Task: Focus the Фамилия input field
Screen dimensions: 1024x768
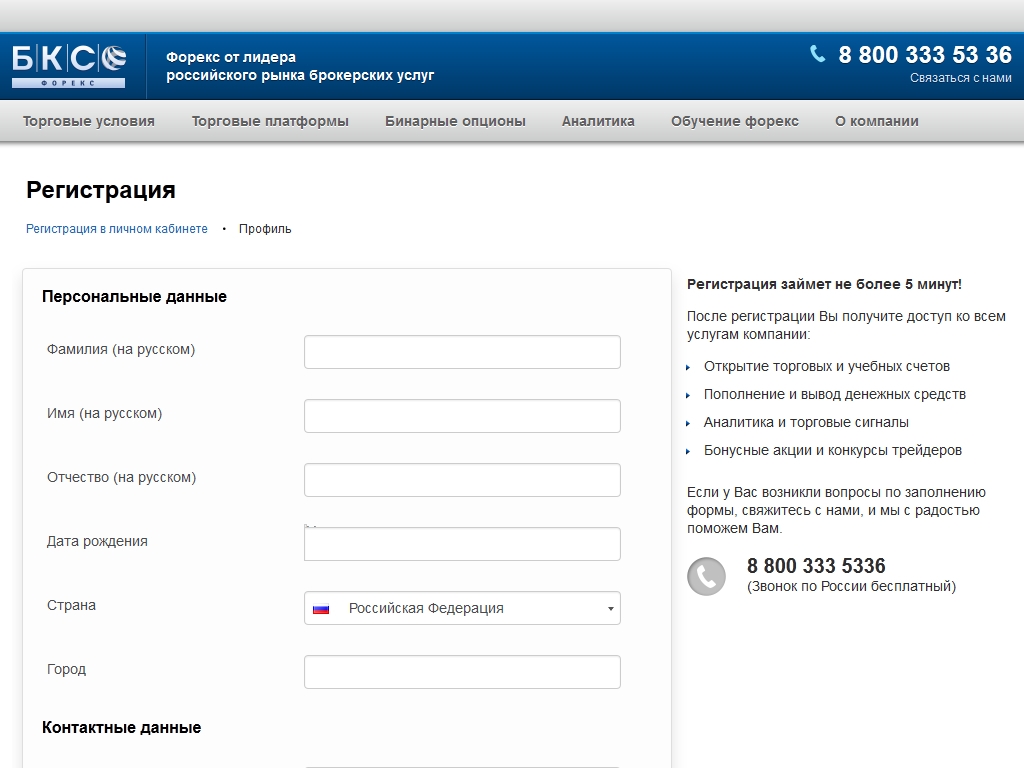Action: (x=462, y=352)
